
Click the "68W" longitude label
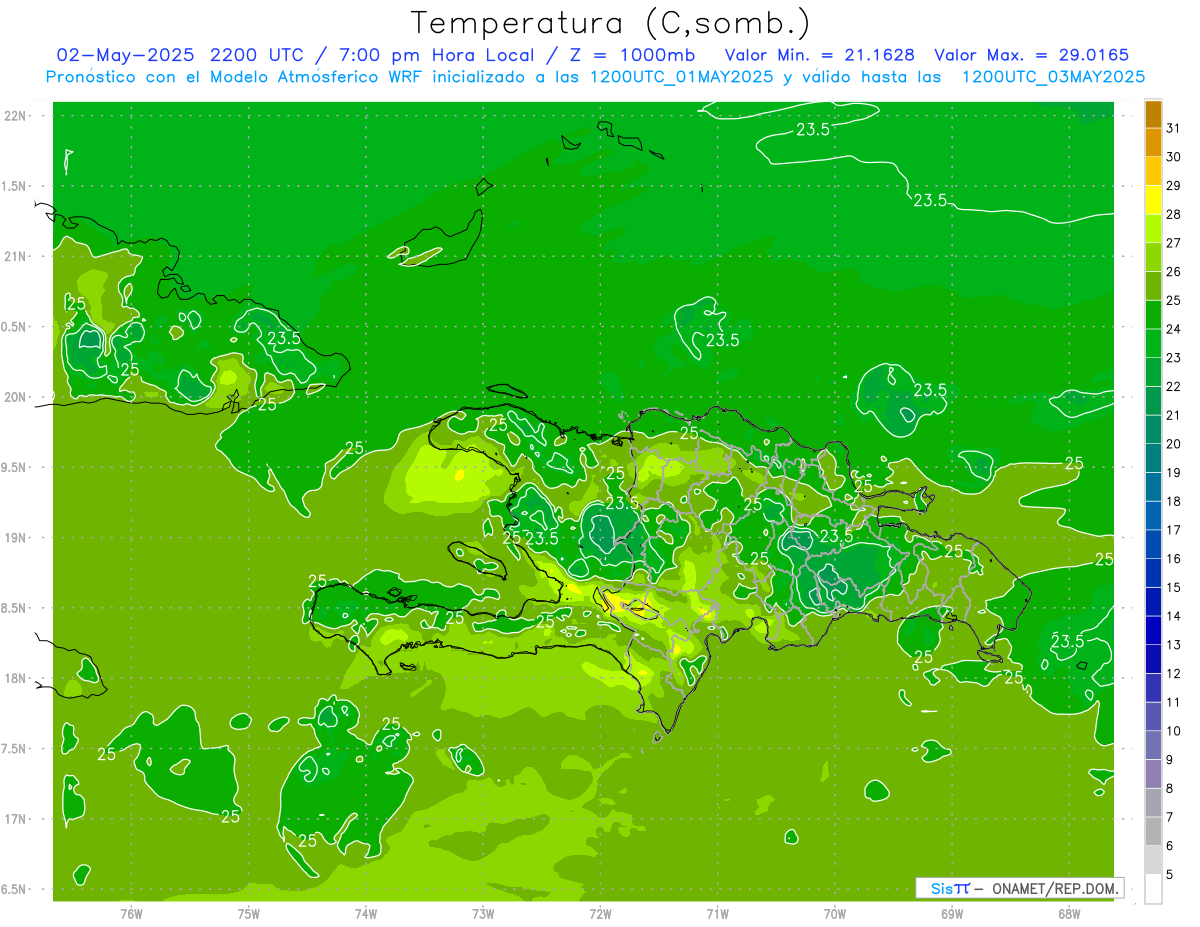[x=1069, y=913]
